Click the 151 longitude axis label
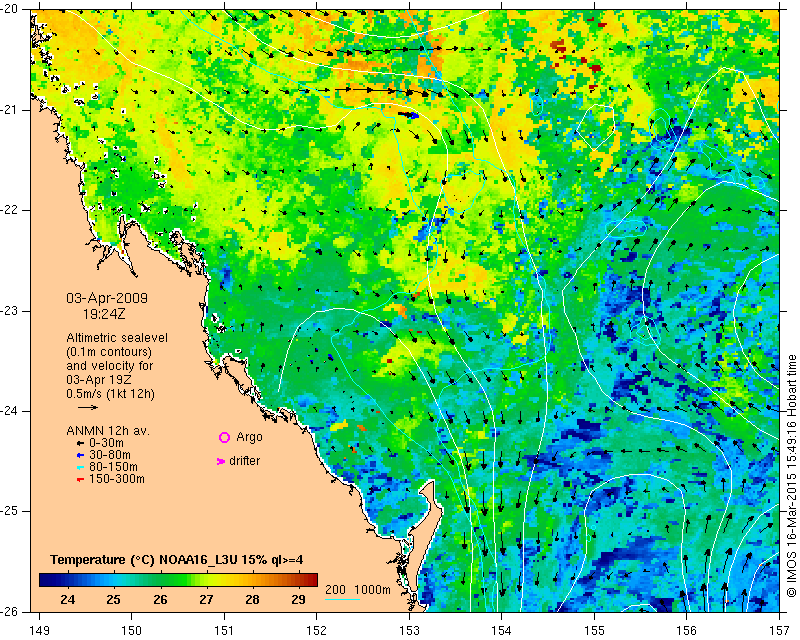800x640 pixels. click(x=224, y=631)
